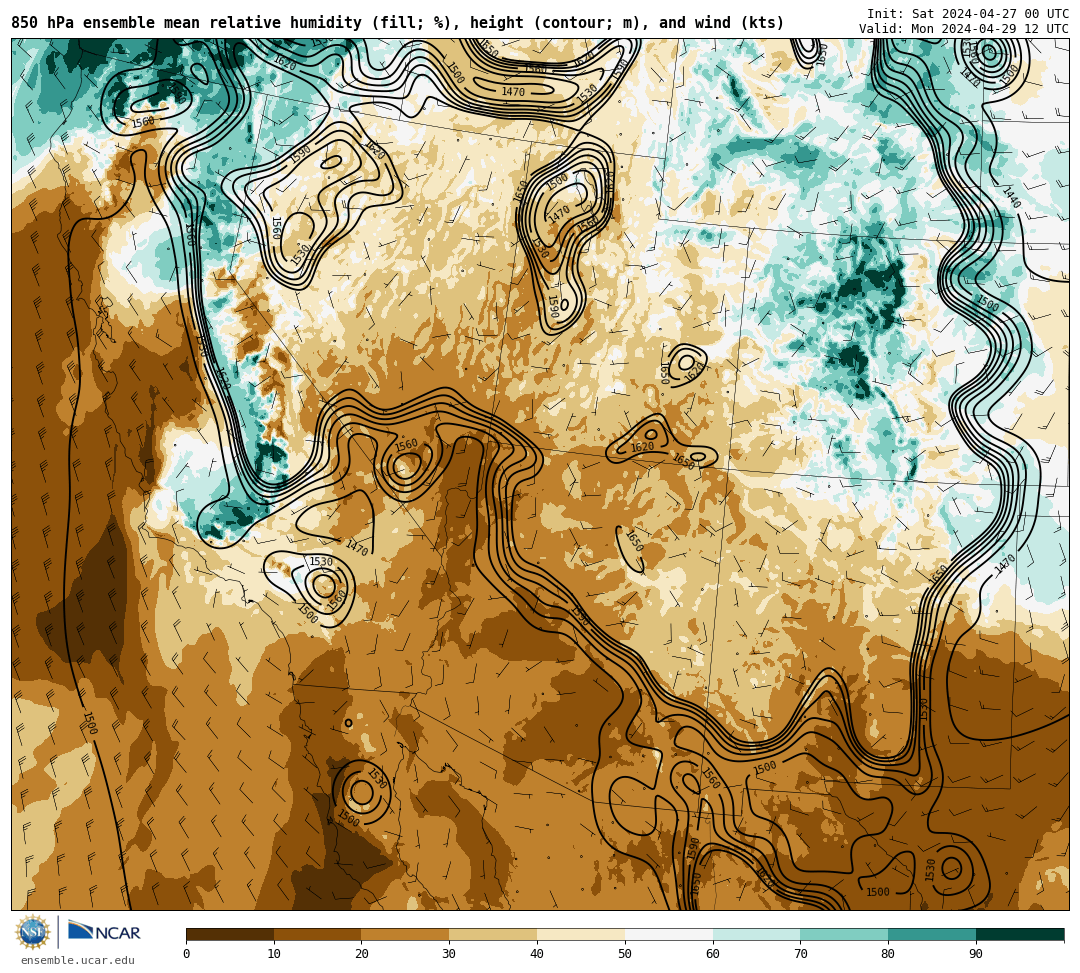
Task: Click the darkest green 90-100 colorbar segment
Action: (x=1020, y=934)
